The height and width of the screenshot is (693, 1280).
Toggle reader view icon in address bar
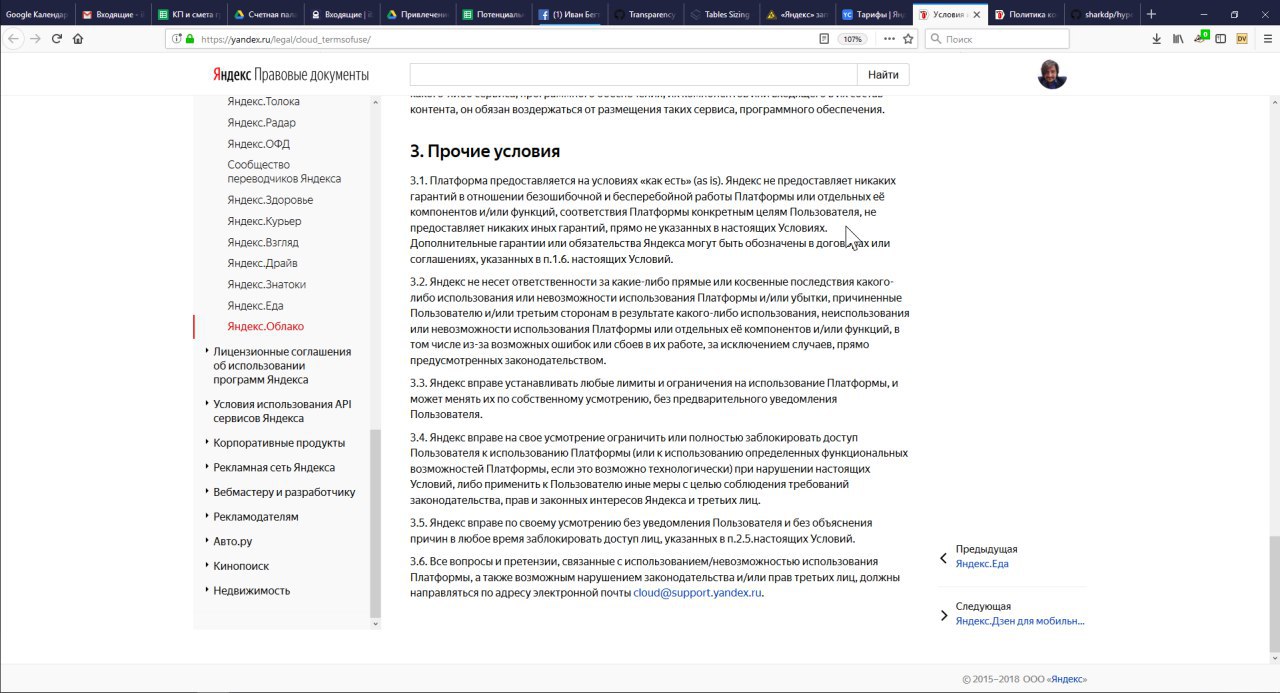tap(824, 38)
